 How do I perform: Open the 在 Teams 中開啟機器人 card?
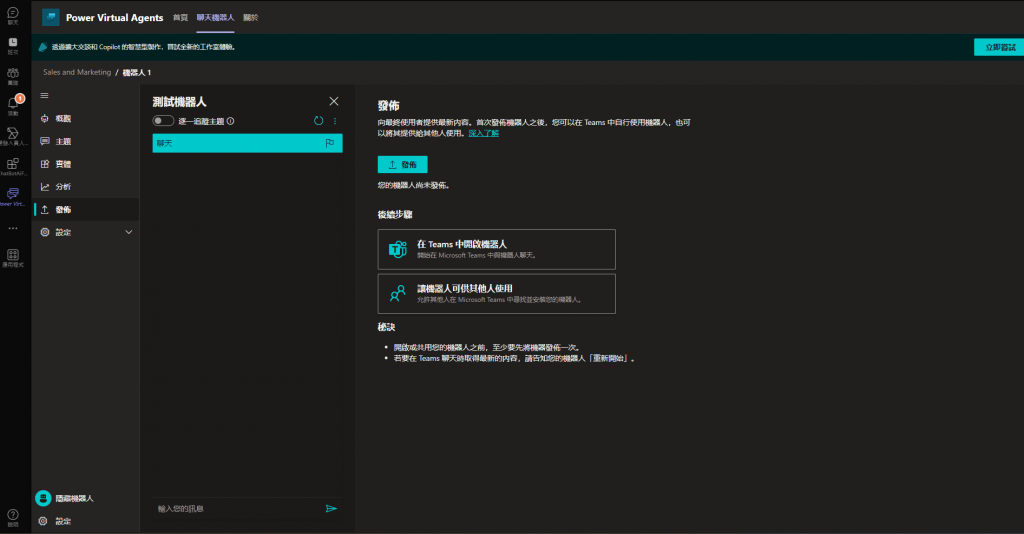[496, 249]
